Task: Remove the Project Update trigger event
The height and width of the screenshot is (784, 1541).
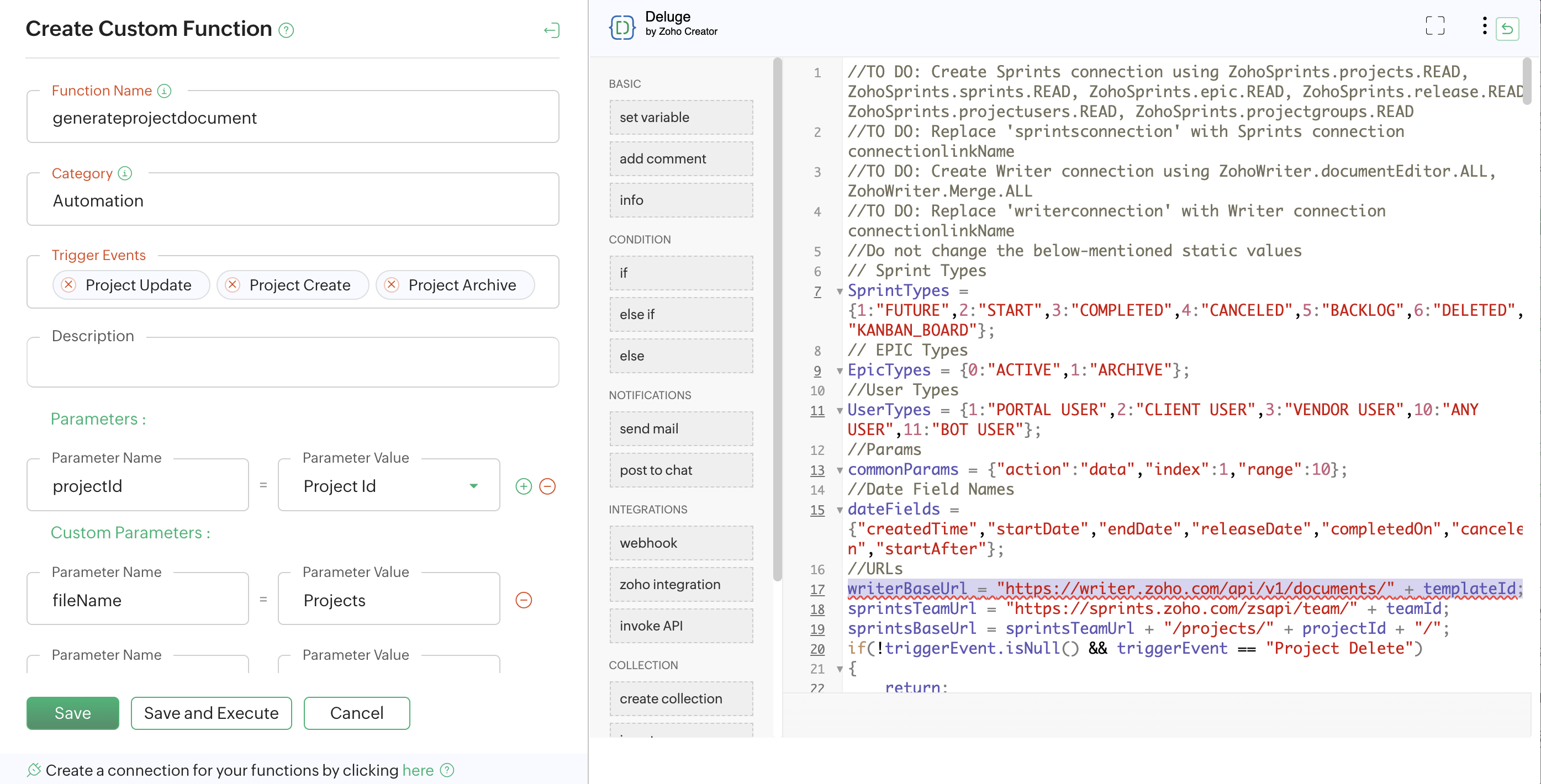Action: [69, 285]
